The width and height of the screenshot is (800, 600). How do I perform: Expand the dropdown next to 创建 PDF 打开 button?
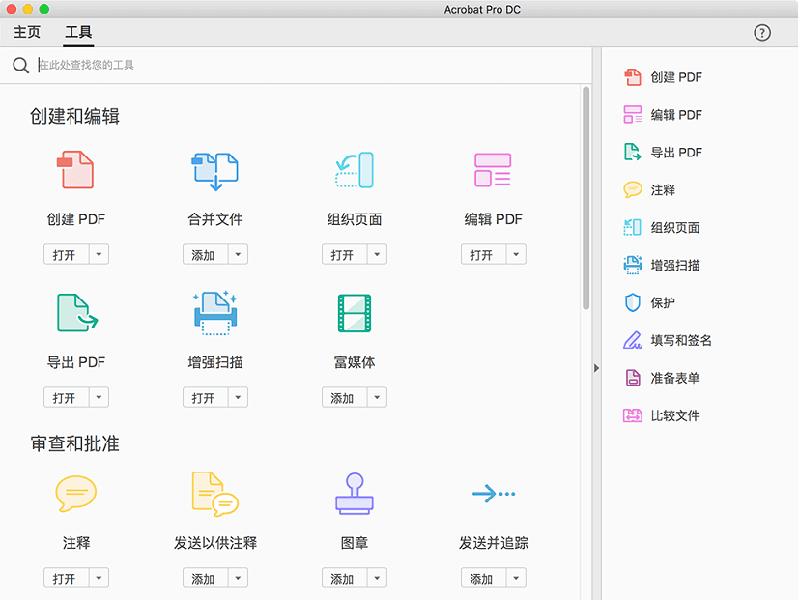pyautogui.click(x=99, y=254)
